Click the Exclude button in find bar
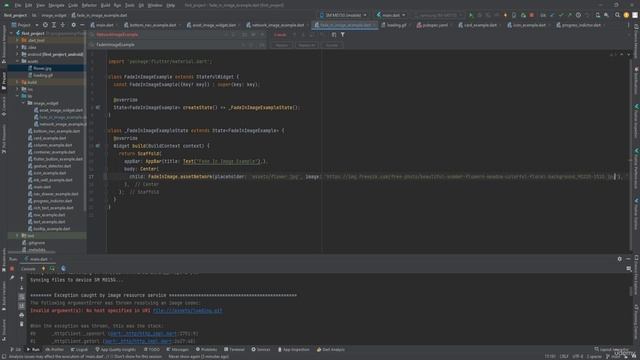Screen dimensions: 640x360 (332, 45)
